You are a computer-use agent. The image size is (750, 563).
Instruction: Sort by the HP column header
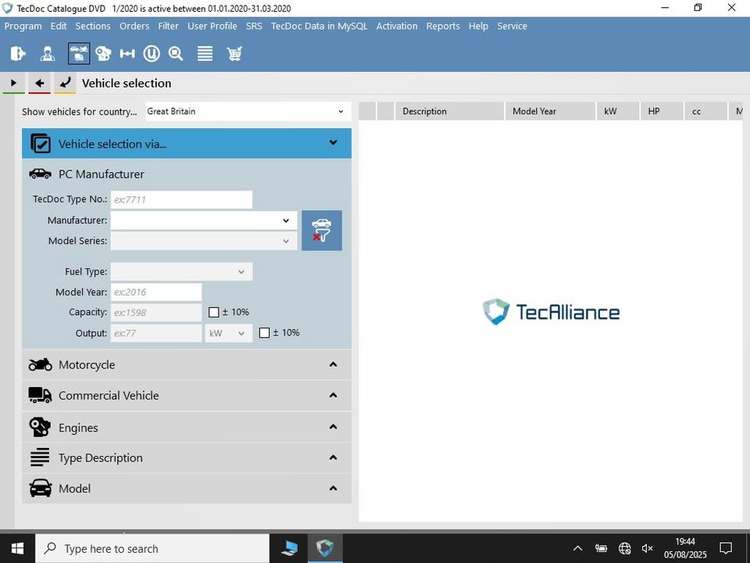662,111
